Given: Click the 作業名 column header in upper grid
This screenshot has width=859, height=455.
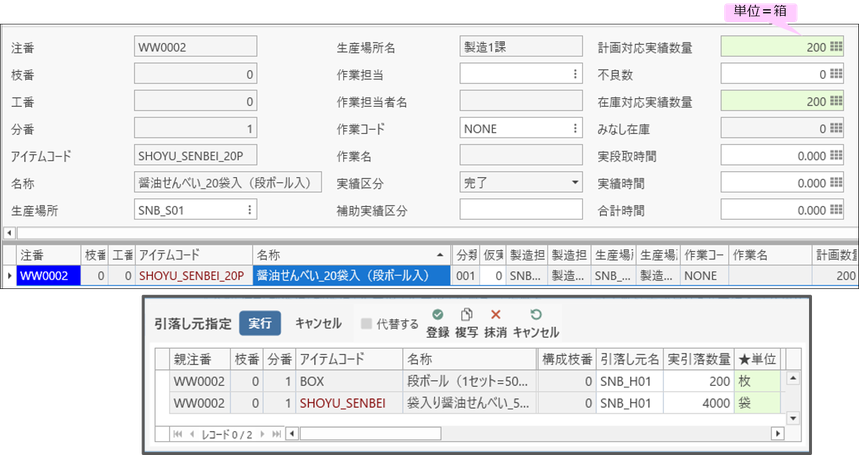Looking at the screenshot, I should tap(770, 255).
